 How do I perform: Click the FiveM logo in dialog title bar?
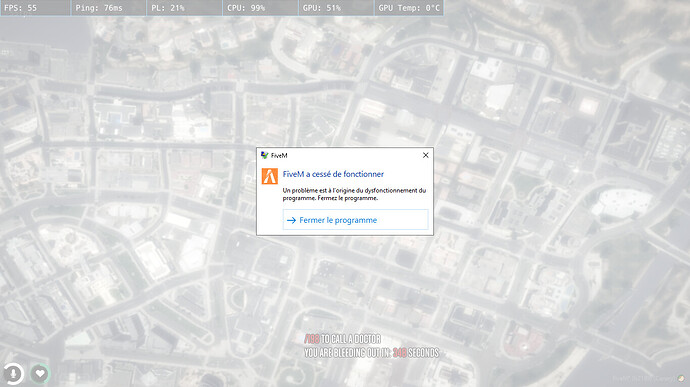264,155
